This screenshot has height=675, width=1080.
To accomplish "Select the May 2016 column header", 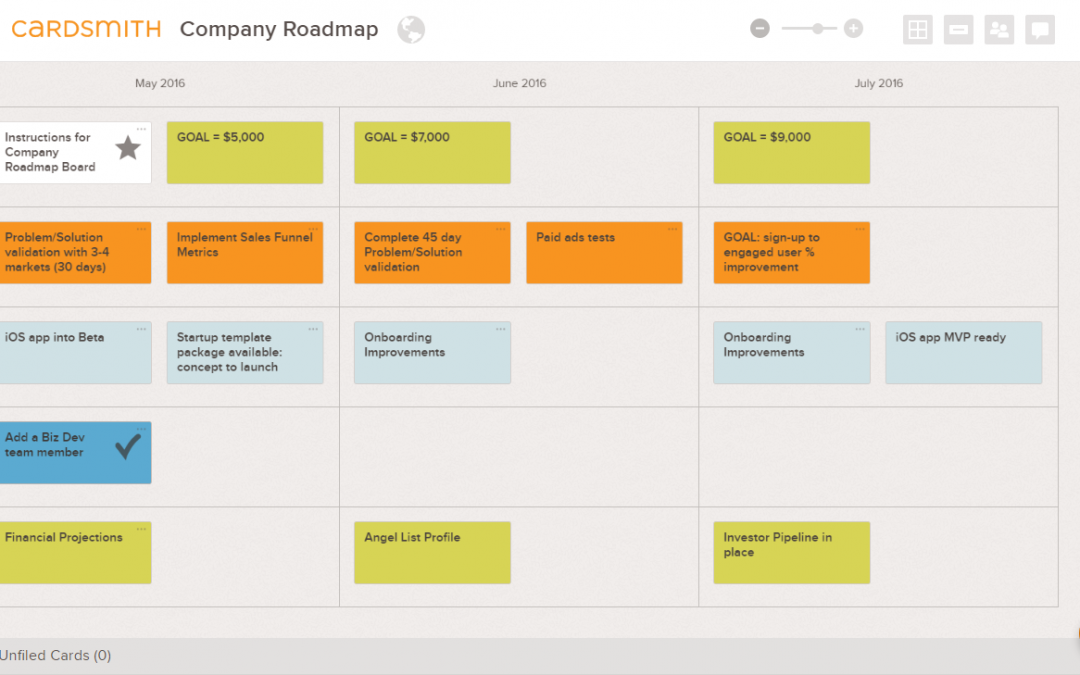I will [x=160, y=83].
